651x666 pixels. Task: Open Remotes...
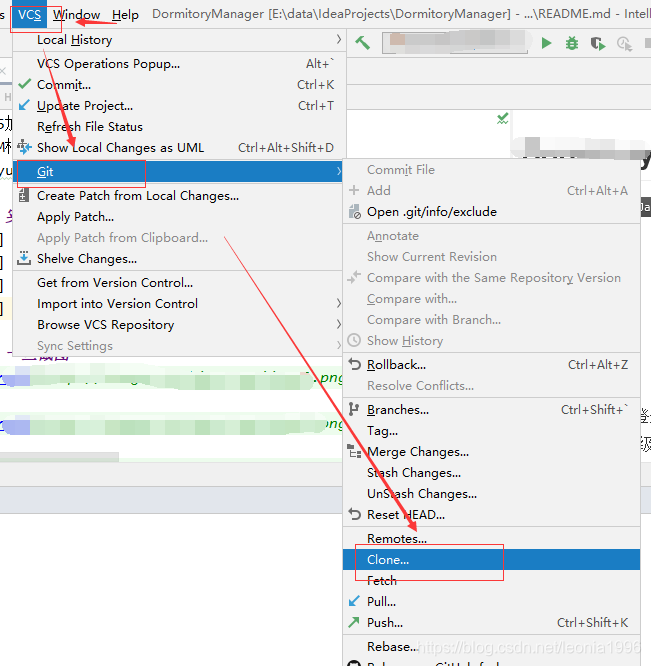(x=491, y=539)
